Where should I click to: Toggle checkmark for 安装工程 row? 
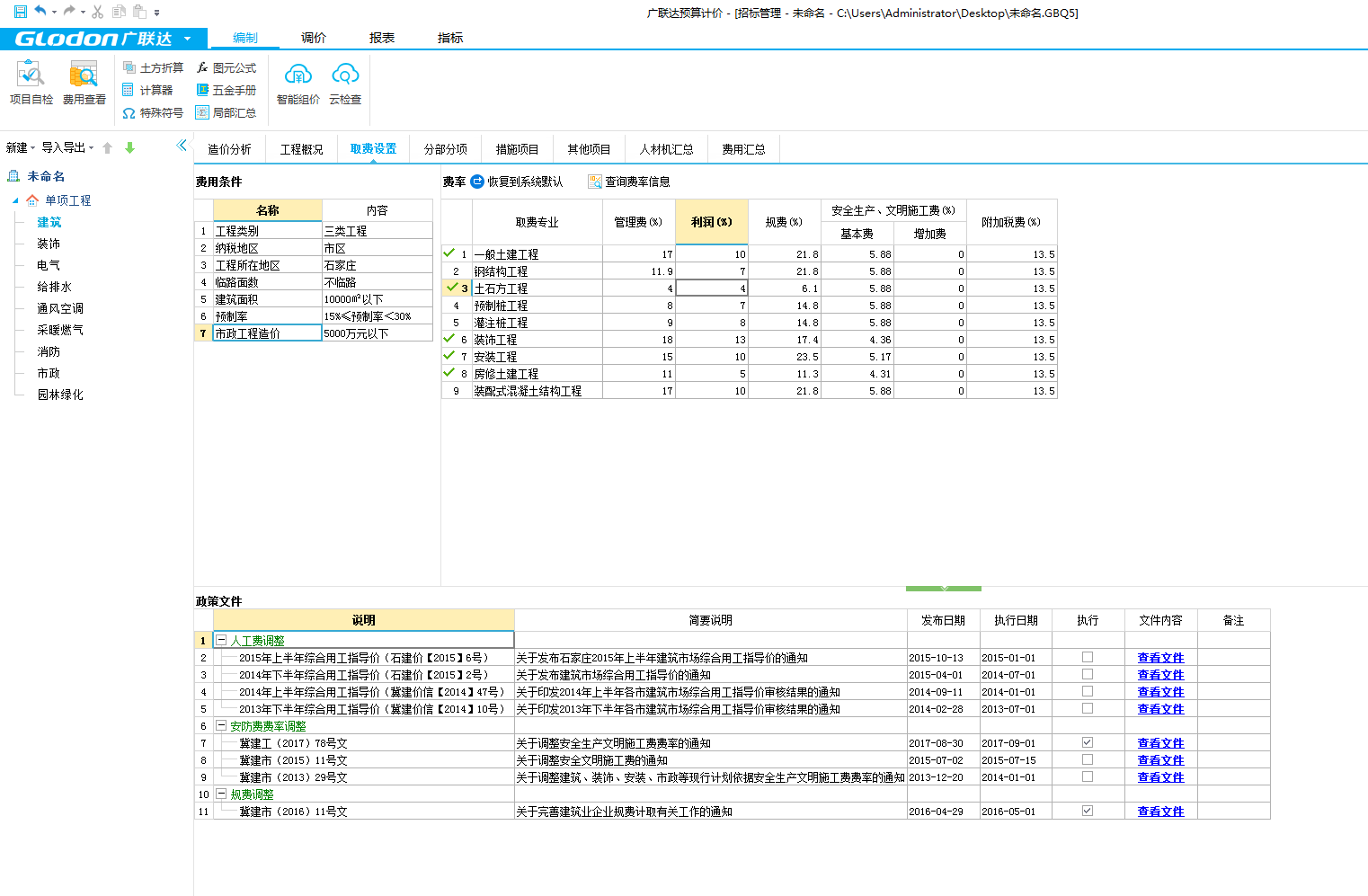pyautogui.click(x=449, y=356)
